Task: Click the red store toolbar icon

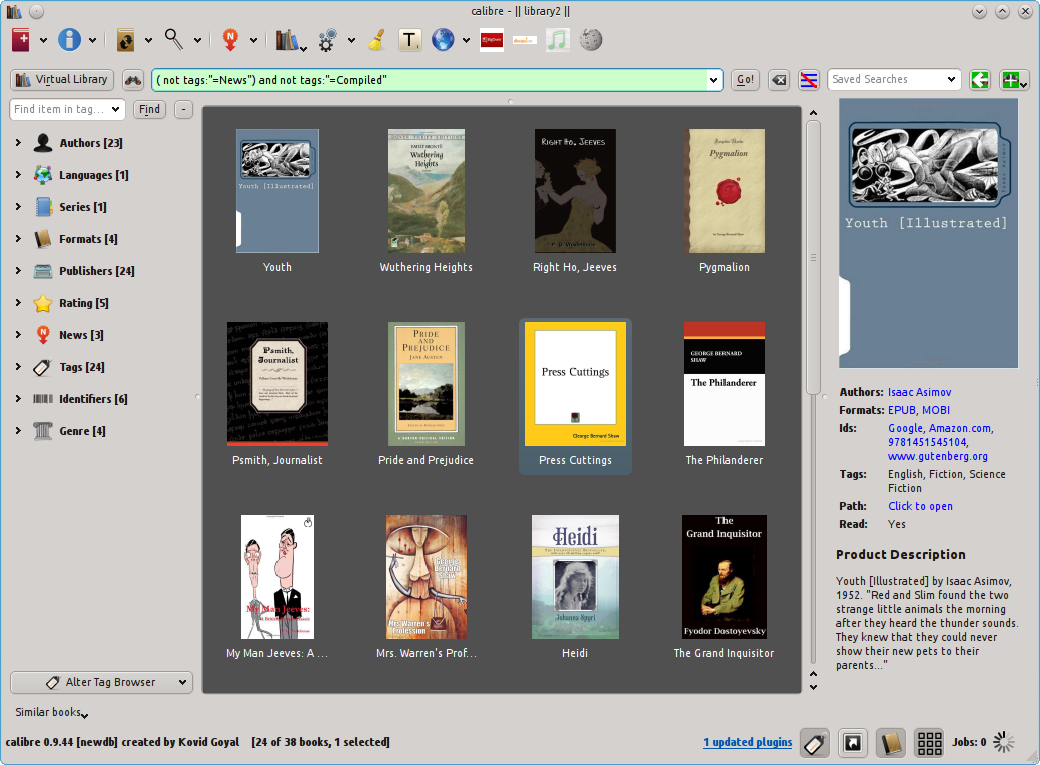Action: [491, 40]
